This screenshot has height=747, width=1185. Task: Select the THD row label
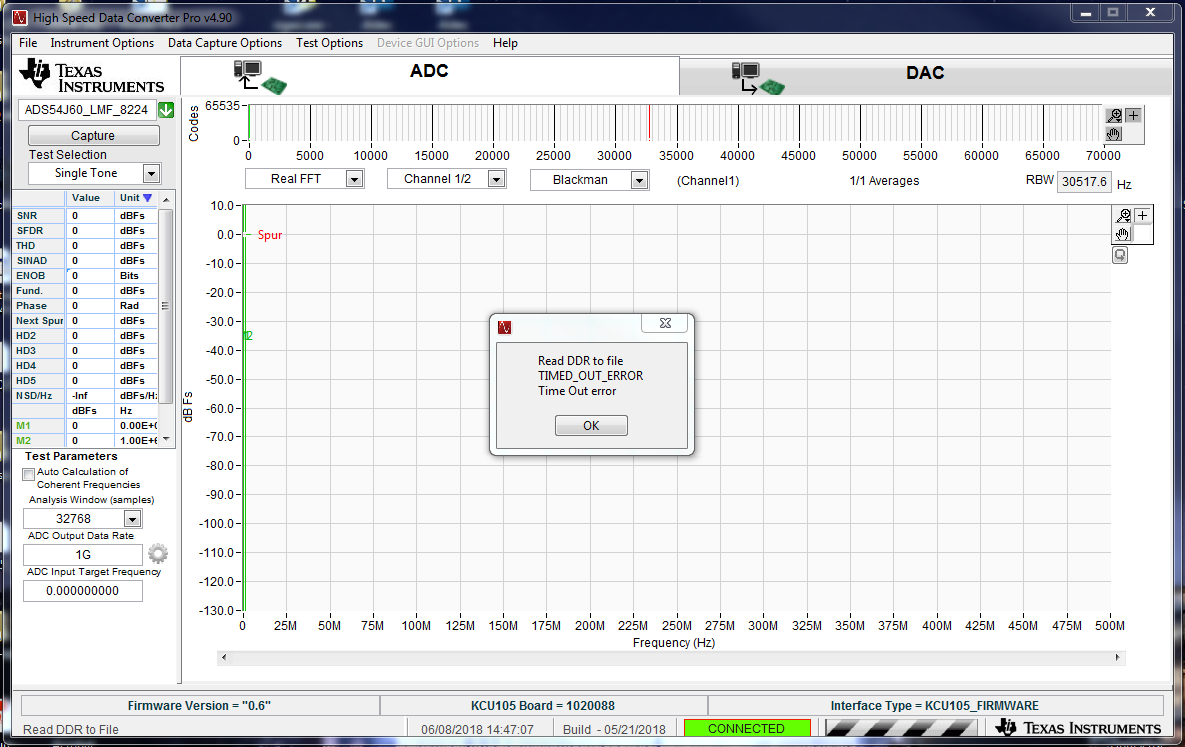(x=26, y=246)
